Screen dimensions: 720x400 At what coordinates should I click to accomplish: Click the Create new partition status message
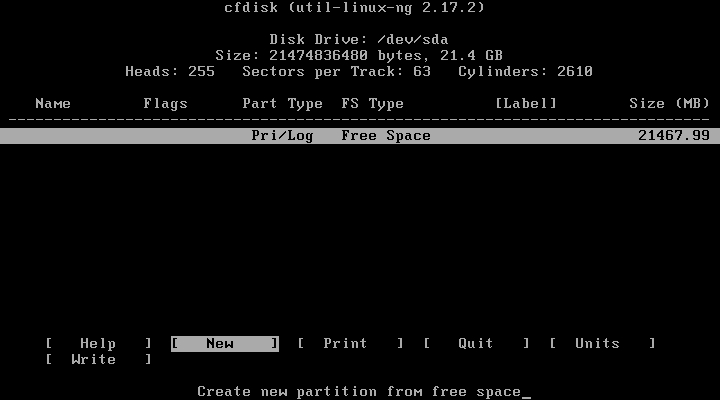point(359,392)
